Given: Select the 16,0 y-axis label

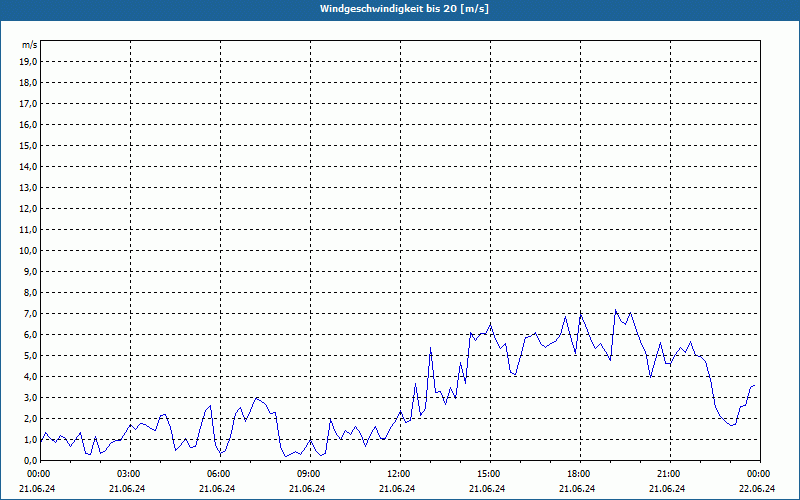Looking at the screenshot, I should 28,124.
